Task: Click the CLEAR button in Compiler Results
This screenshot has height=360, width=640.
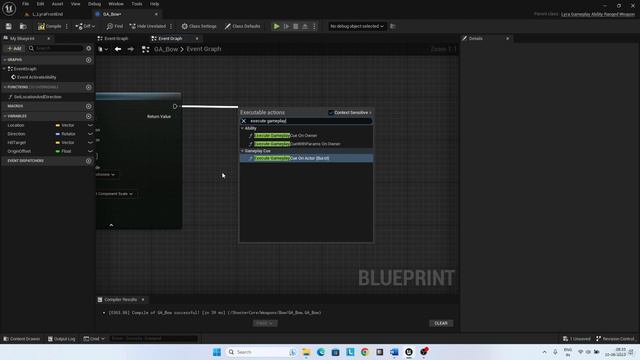Action: click(441, 323)
